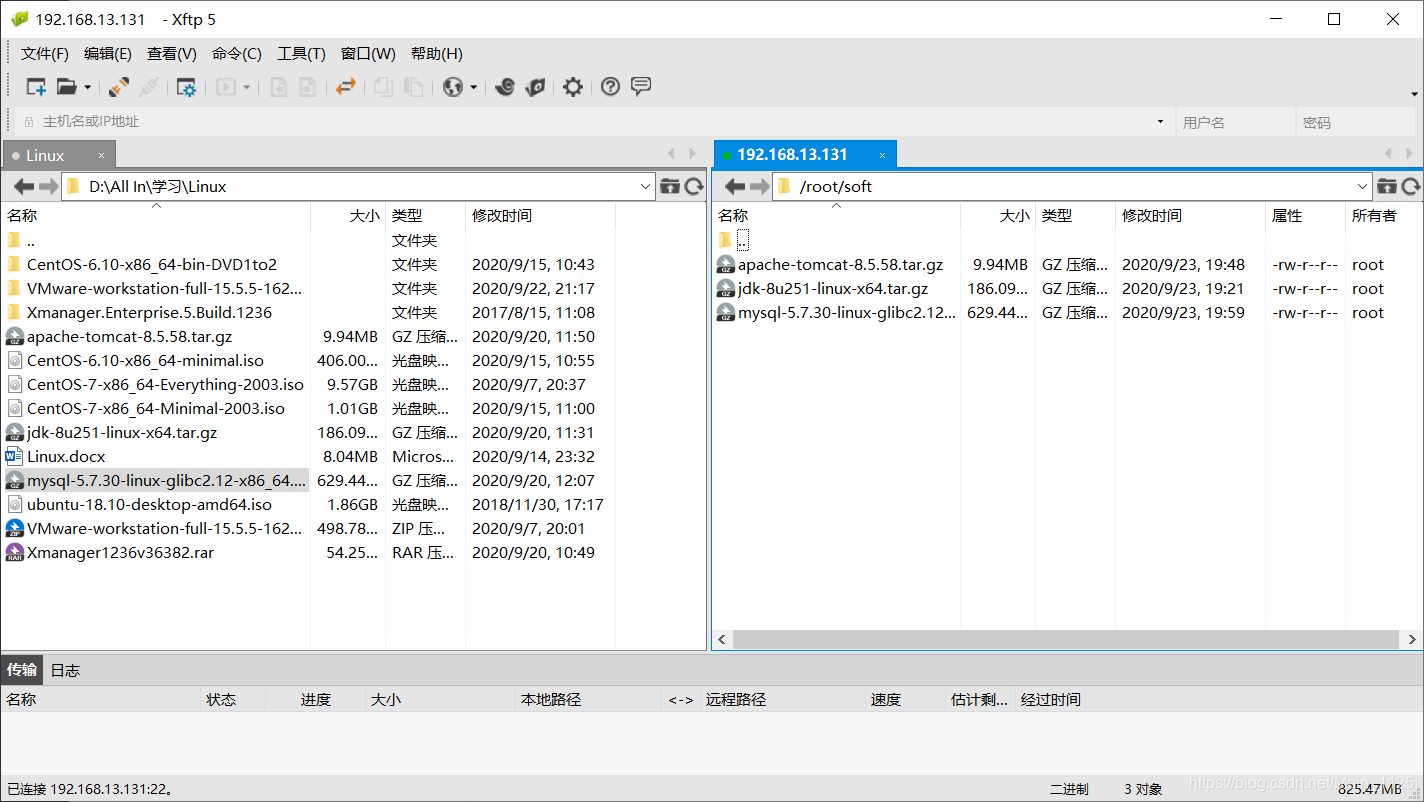Select local file Linux.docx
Screen dimensions: 1424x802
[x=66, y=457]
